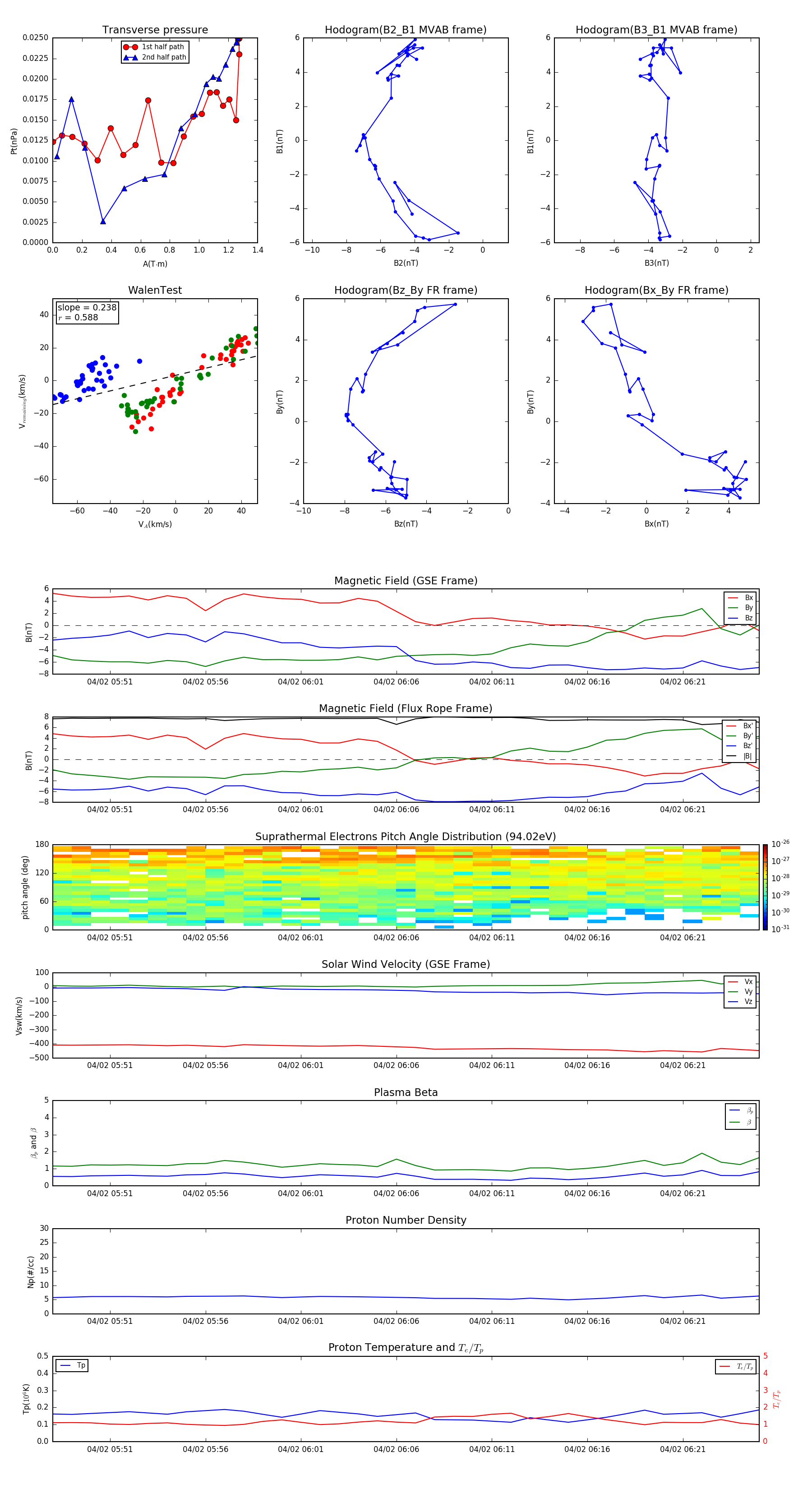
Task: Click the Vx legend entry in solar wind plot
Action: [741, 982]
